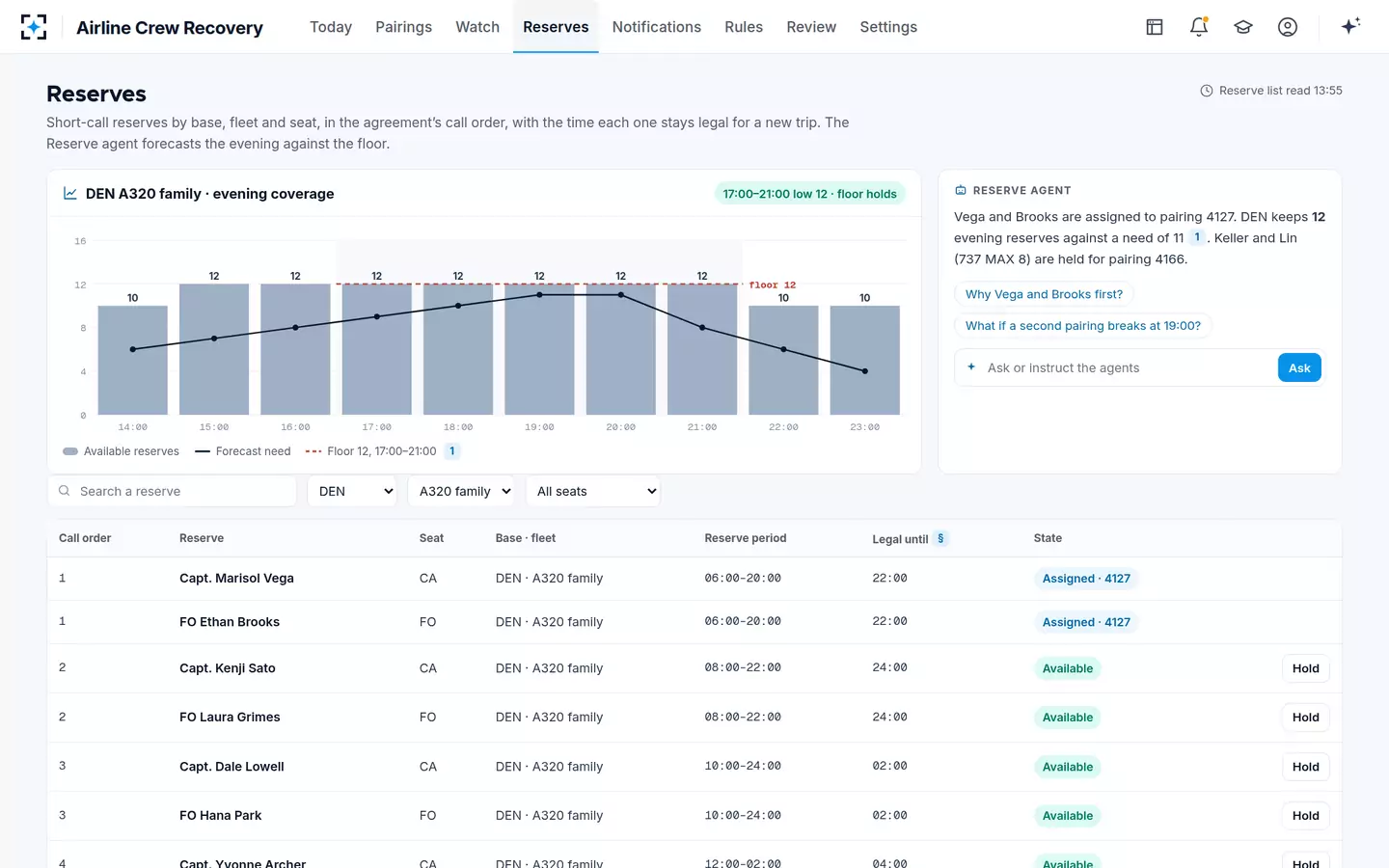Hold Capt. Kenji Sato

[x=1306, y=668]
